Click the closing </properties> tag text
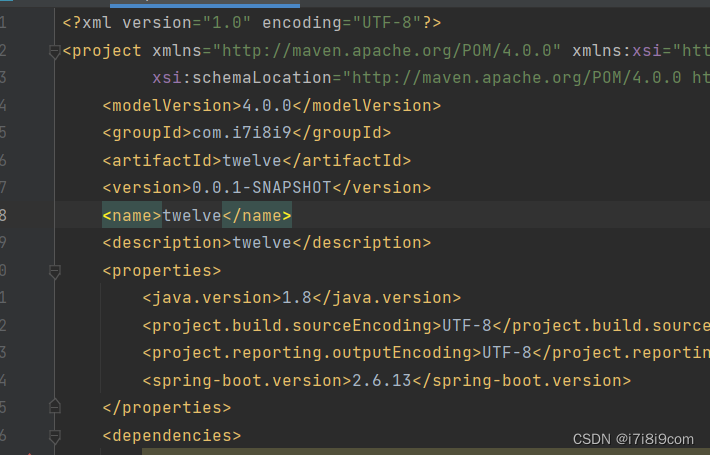710x455 pixels. (x=167, y=408)
